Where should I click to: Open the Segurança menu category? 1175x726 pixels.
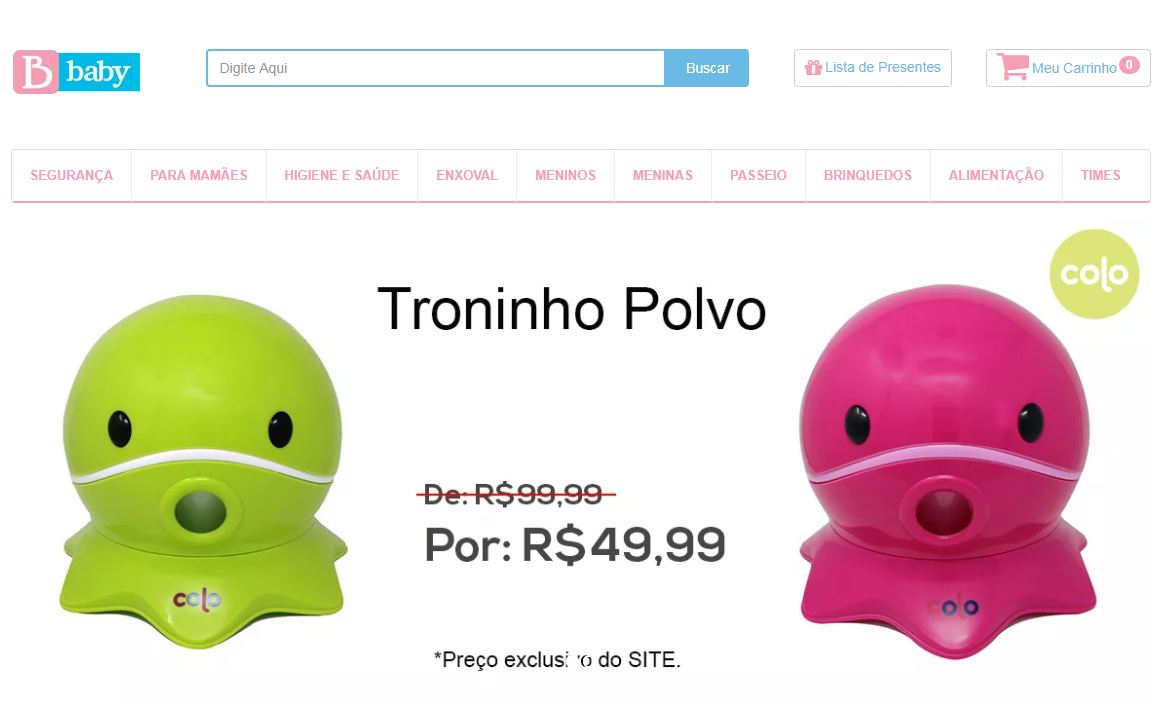point(71,175)
